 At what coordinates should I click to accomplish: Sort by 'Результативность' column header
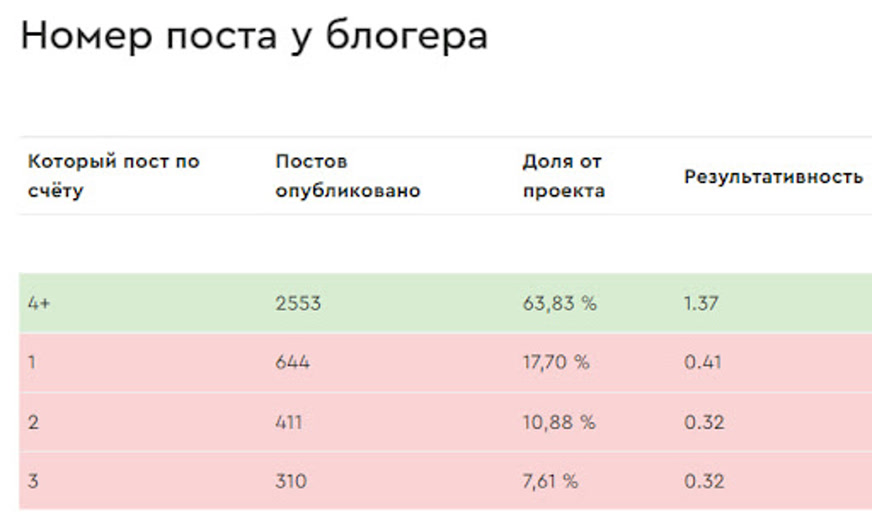[x=773, y=177]
